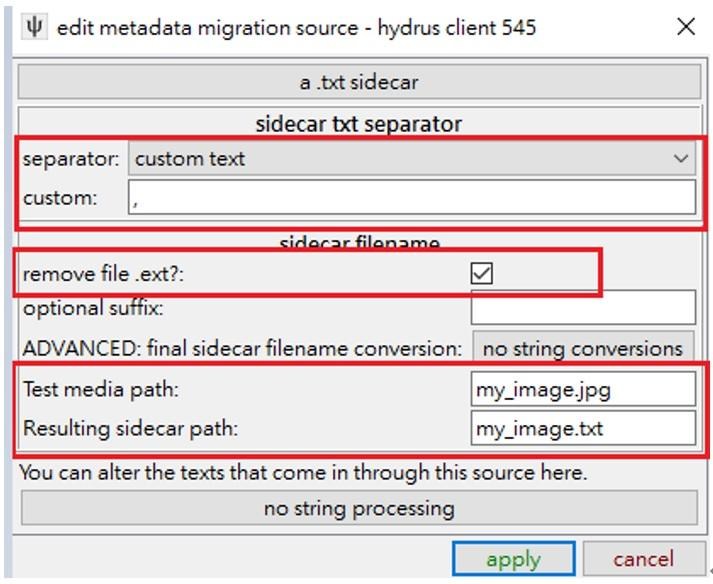This screenshot has height=584, width=713.
Task: Click the 'a .txt sidecar' button
Action: tap(359, 82)
